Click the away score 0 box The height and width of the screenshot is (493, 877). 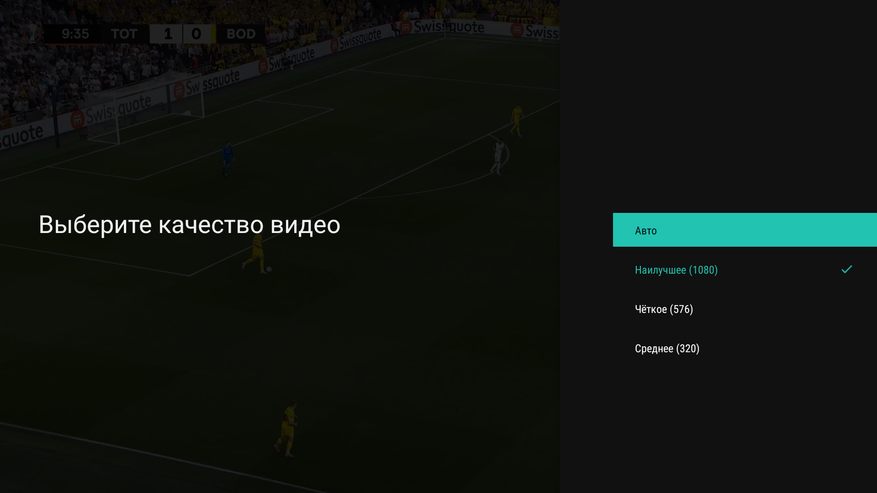196,34
